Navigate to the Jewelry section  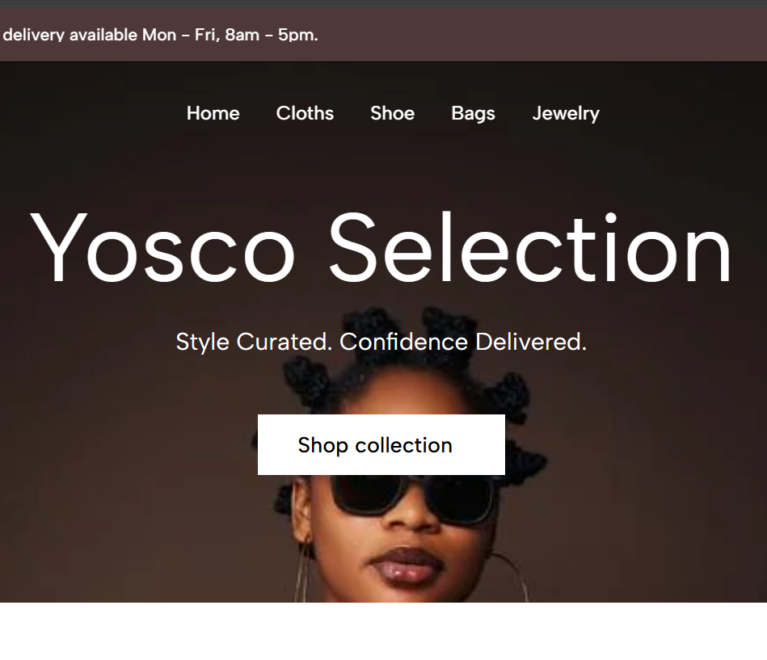click(565, 113)
